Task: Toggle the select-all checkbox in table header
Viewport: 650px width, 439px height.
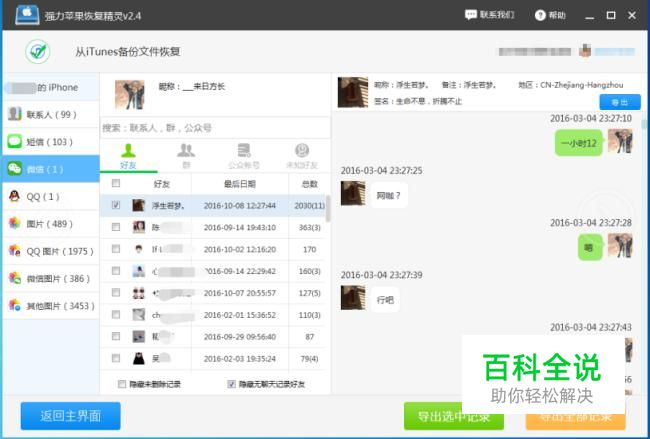Action: (116, 183)
